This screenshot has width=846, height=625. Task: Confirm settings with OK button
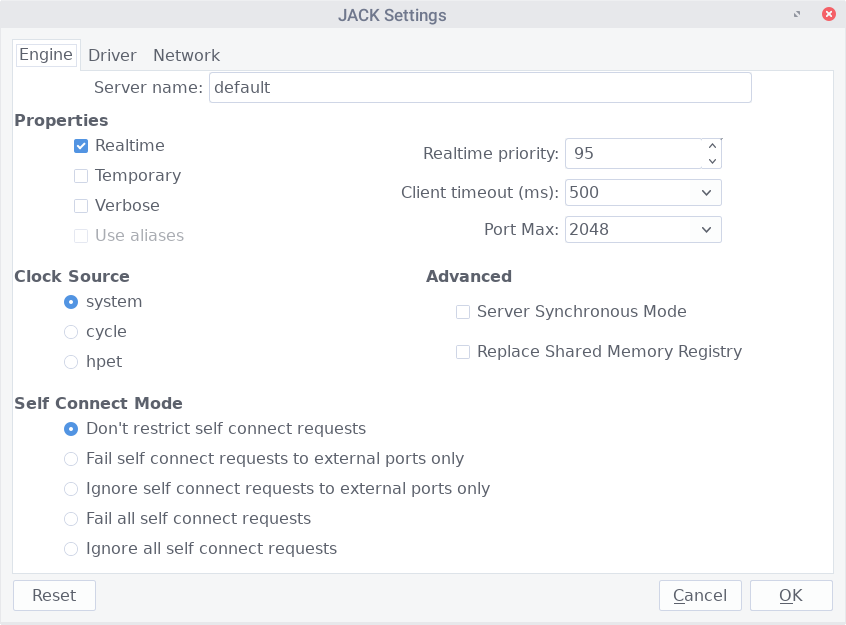791,595
